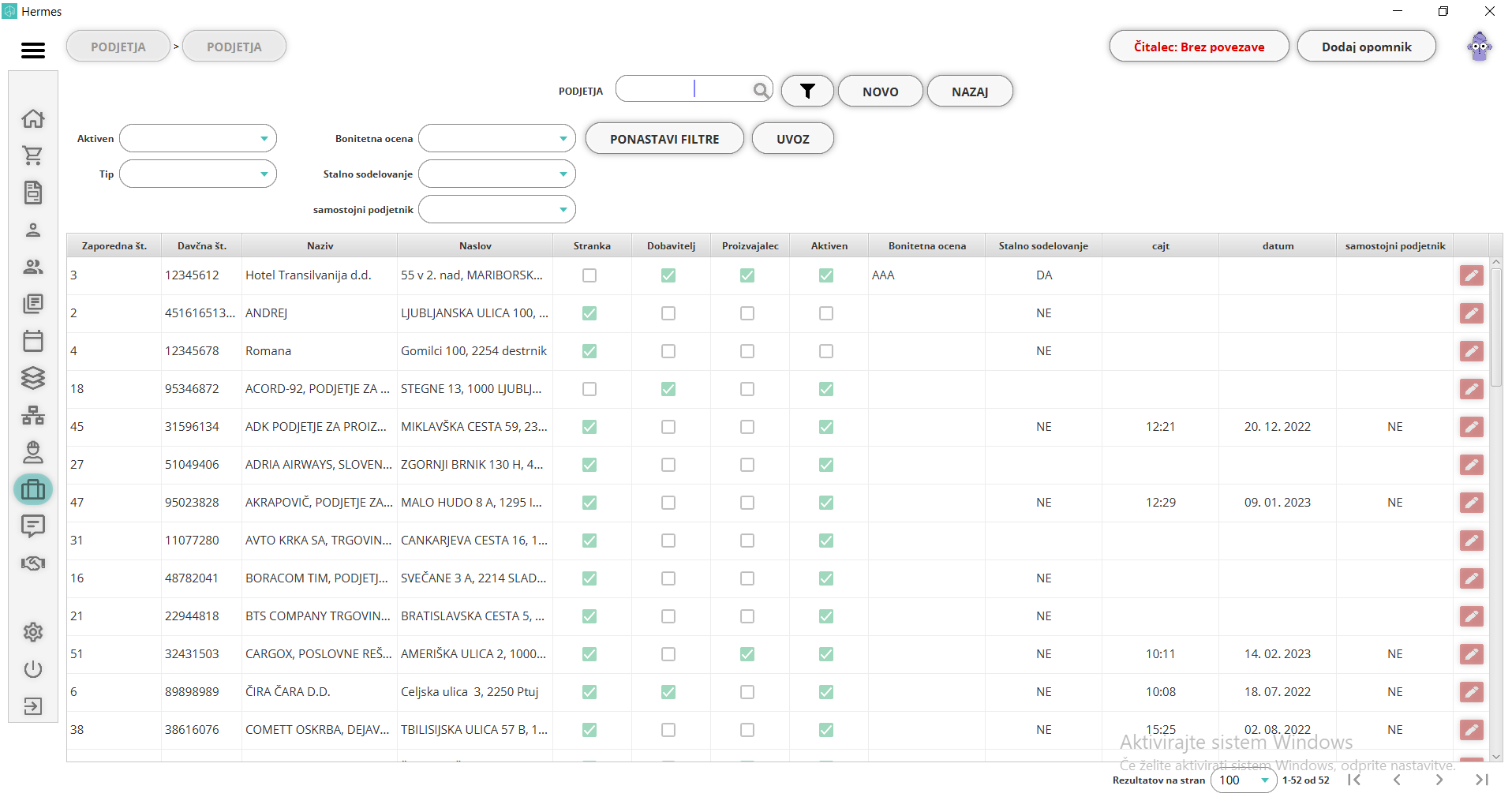Toggle Proizvajalec checkbox for CARGOX row

(747, 654)
